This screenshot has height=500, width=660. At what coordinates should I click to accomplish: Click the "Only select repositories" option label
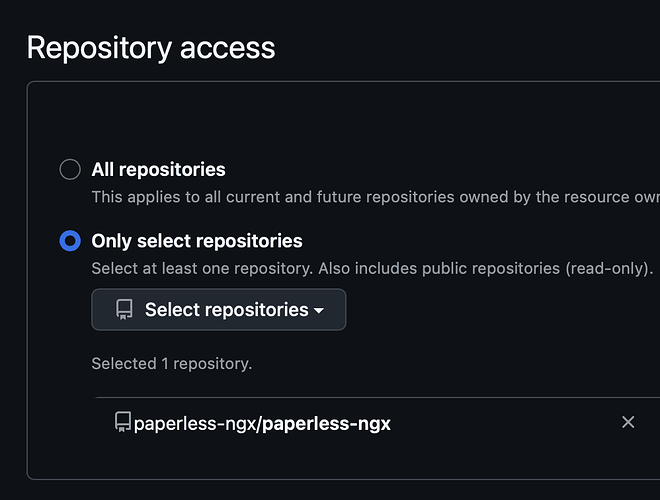point(196,241)
